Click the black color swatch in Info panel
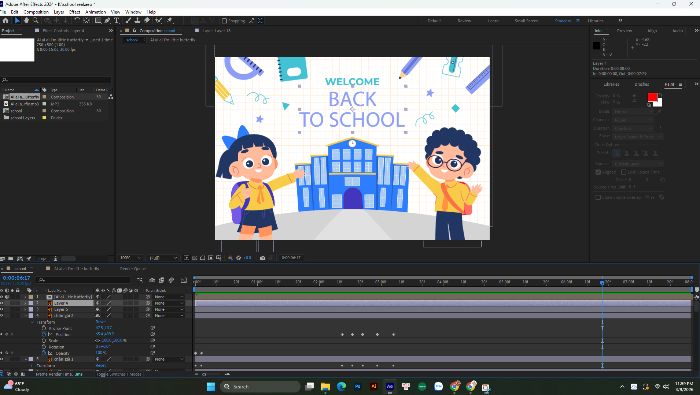The image size is (700, 395). pos(596,46)
